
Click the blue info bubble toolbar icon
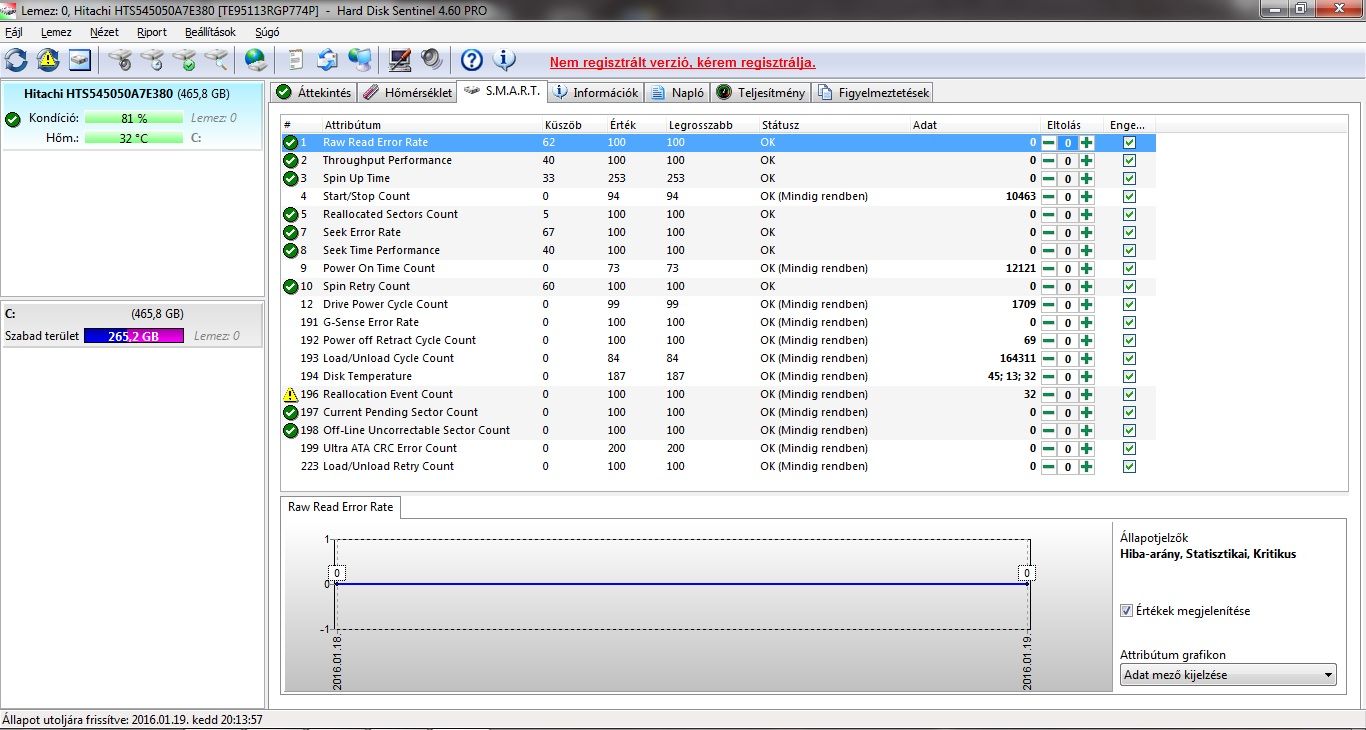click(x=505, y=60)
